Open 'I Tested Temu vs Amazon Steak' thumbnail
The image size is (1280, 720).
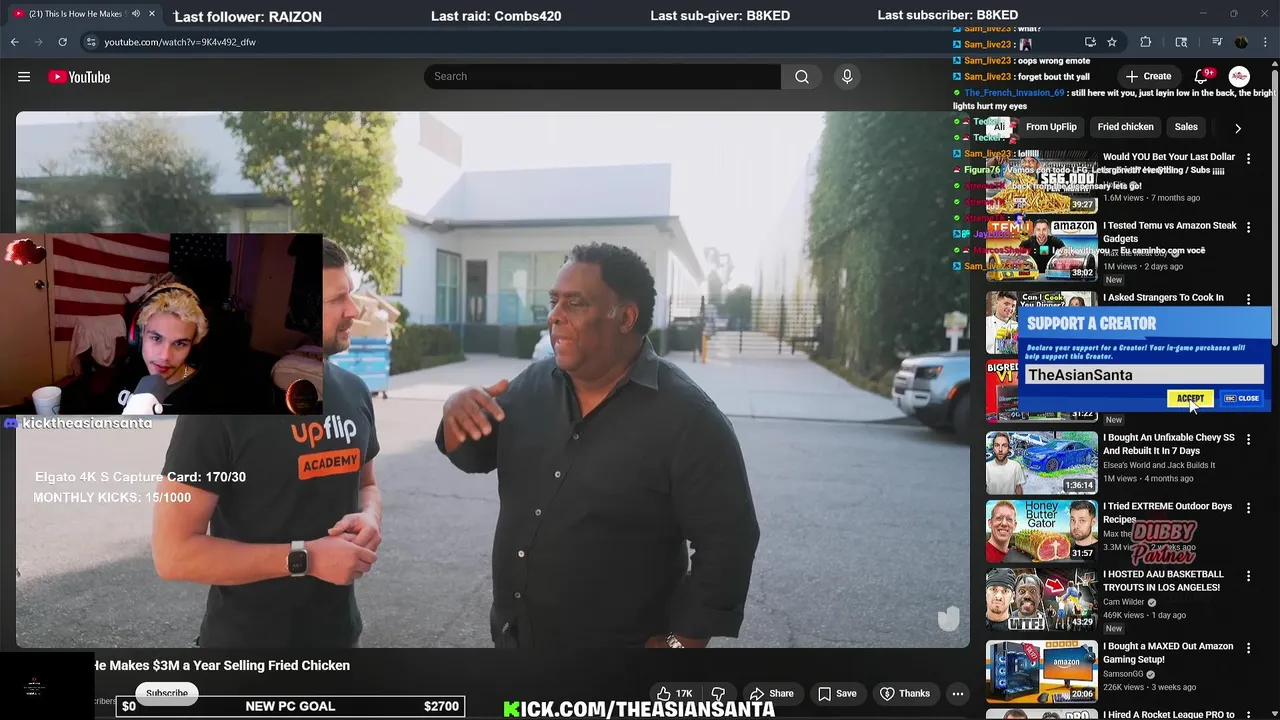click(x=1041, y=250)
